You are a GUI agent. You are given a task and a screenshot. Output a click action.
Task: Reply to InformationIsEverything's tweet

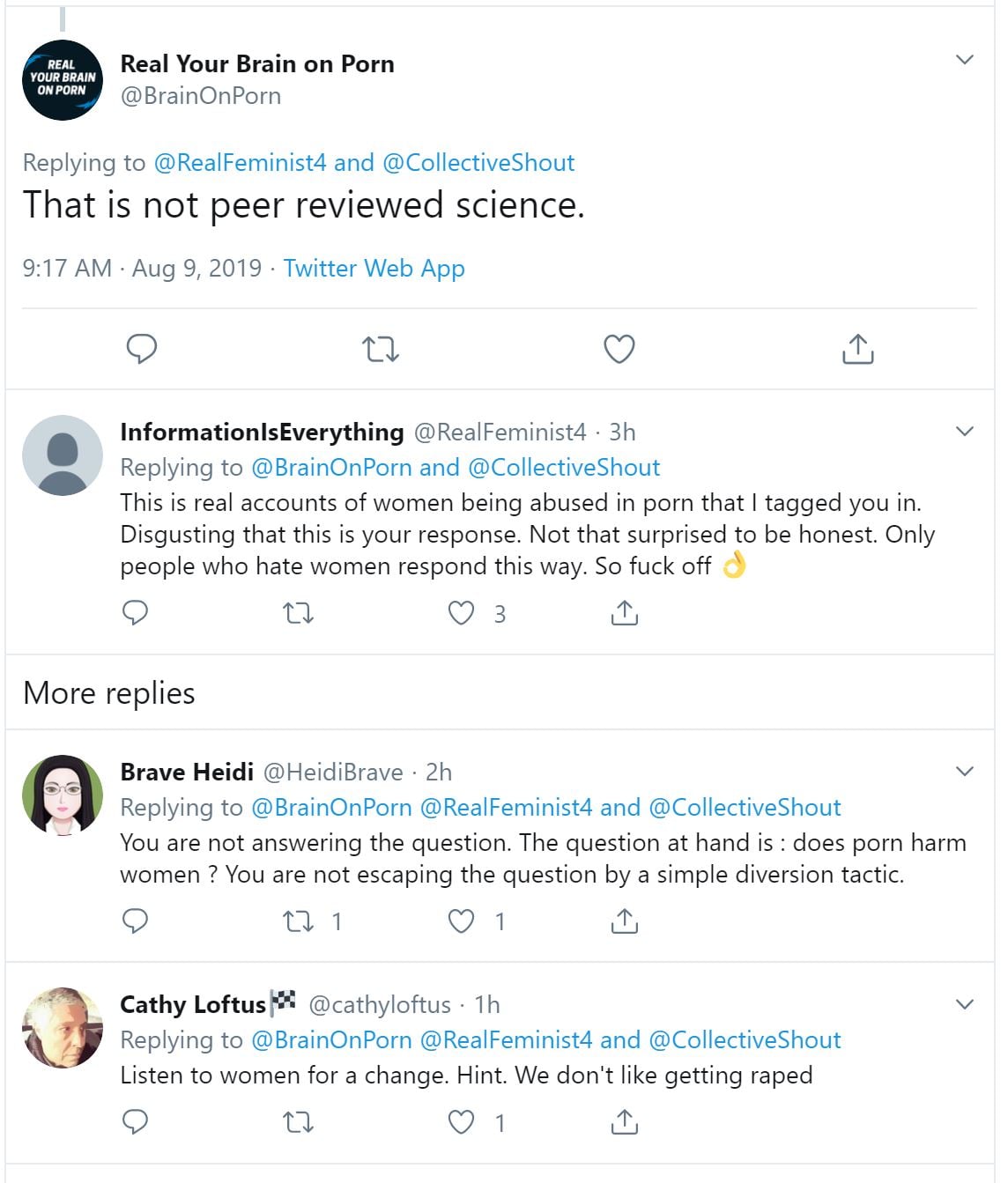tap(135, 613)
